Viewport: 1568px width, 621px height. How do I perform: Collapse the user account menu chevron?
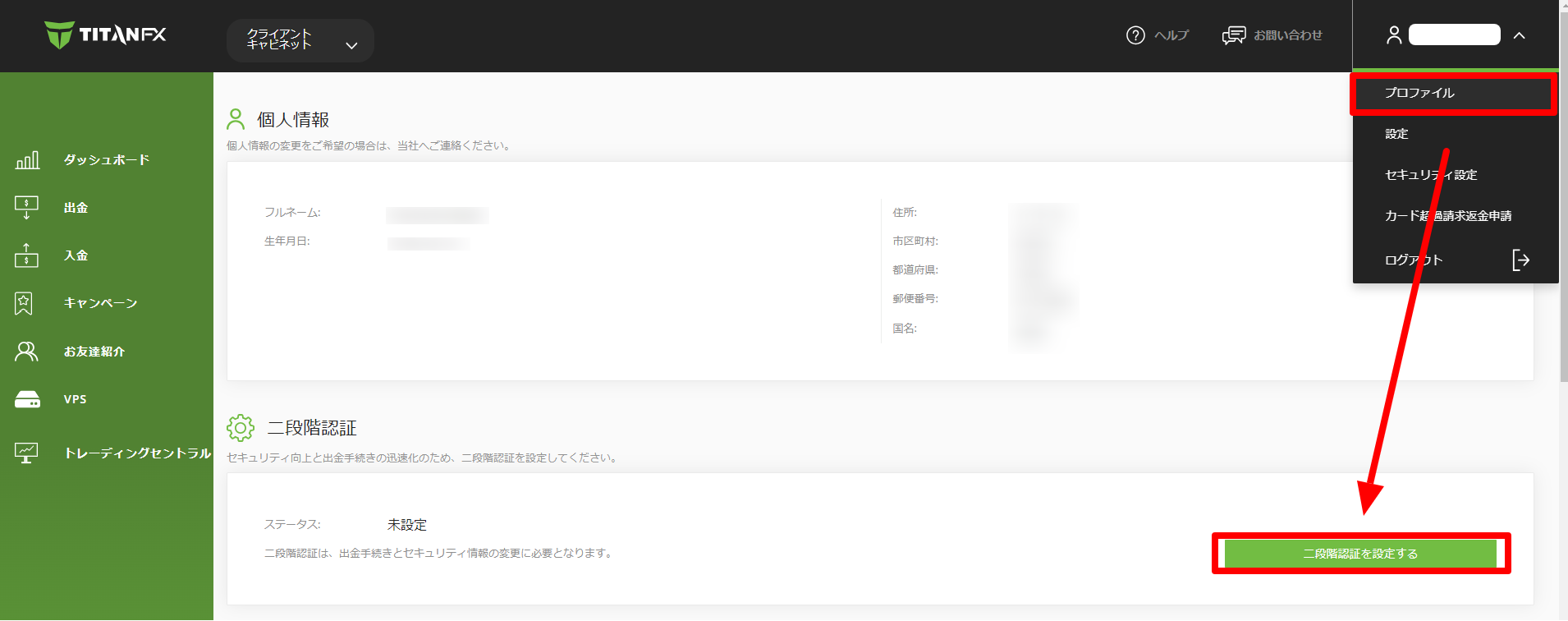click(x=1520, y=35)
